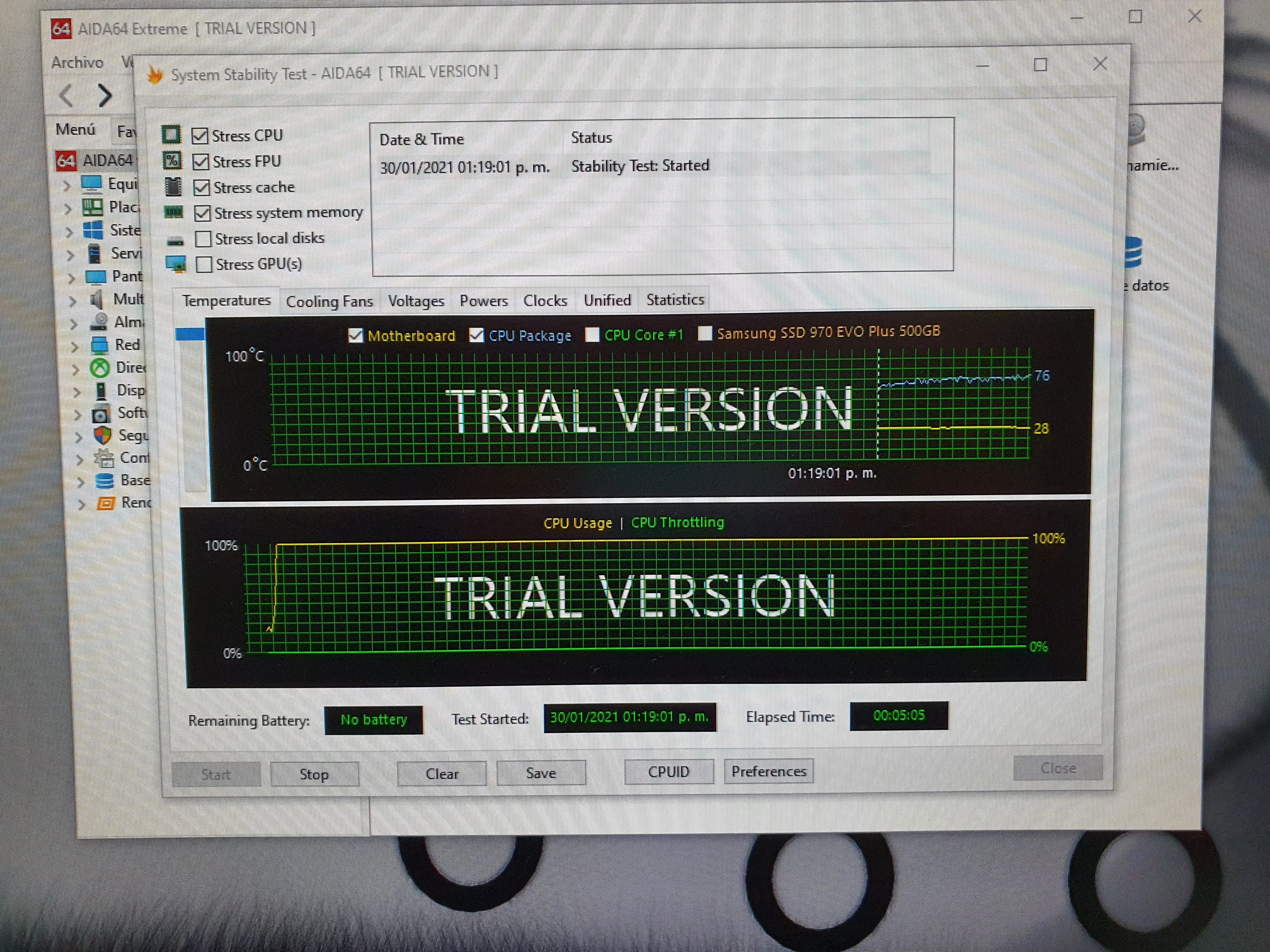The width and height of the screenshot is (1270, 952).
Task: Enable Stress GPU(s) checkbox
Action: click(204, 264)
